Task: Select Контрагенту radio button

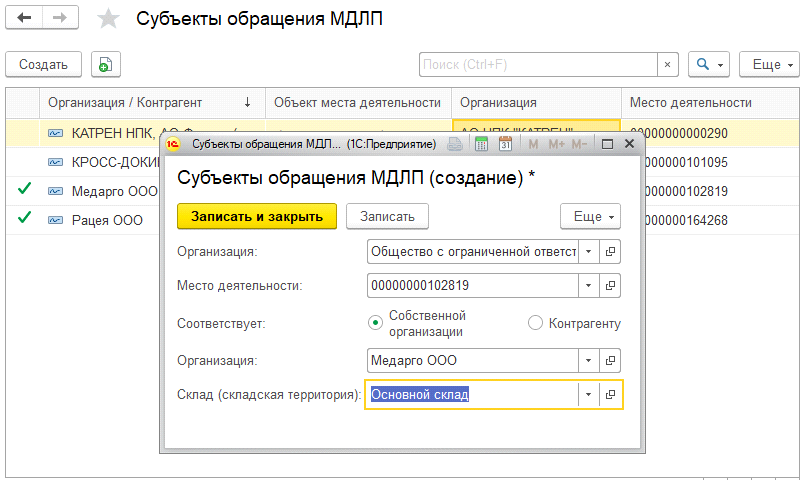Action: click(x=535, y=323)
